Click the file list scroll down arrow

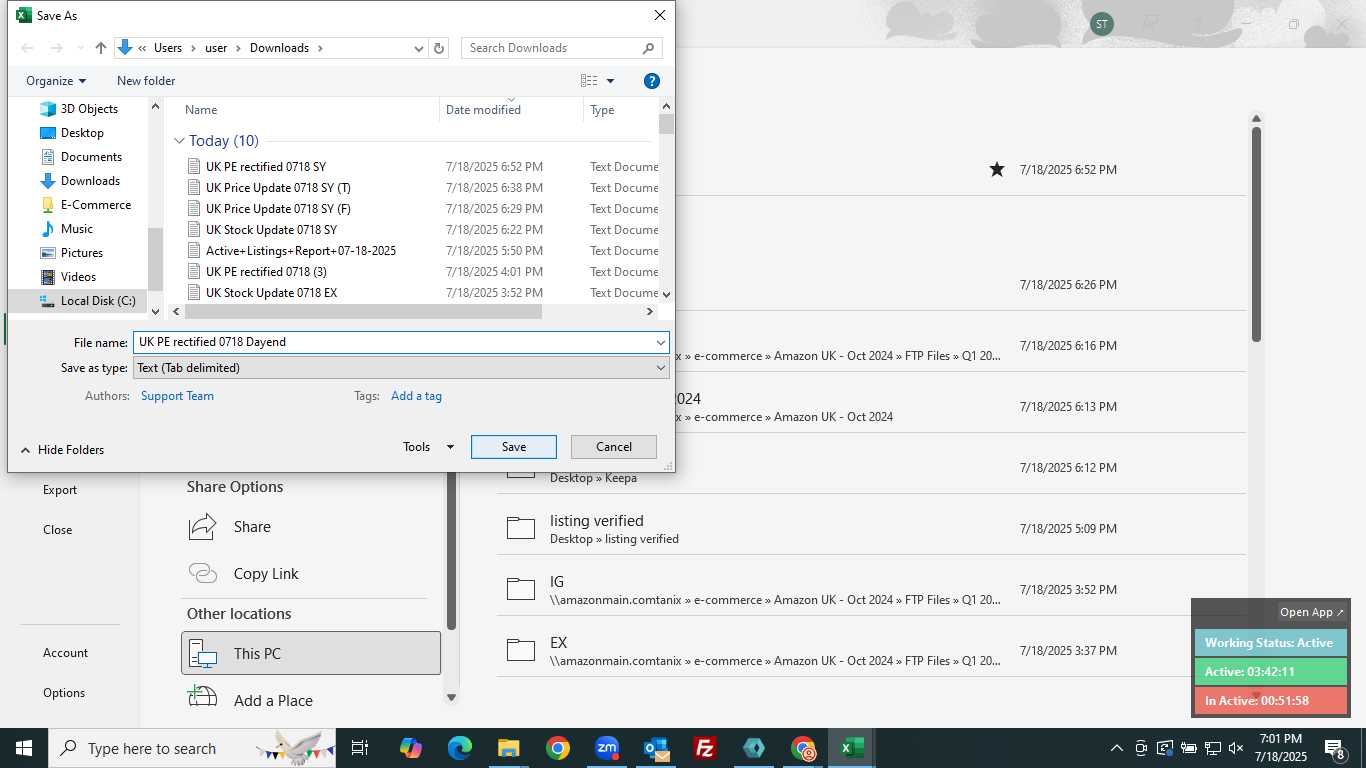click(666, 295)
